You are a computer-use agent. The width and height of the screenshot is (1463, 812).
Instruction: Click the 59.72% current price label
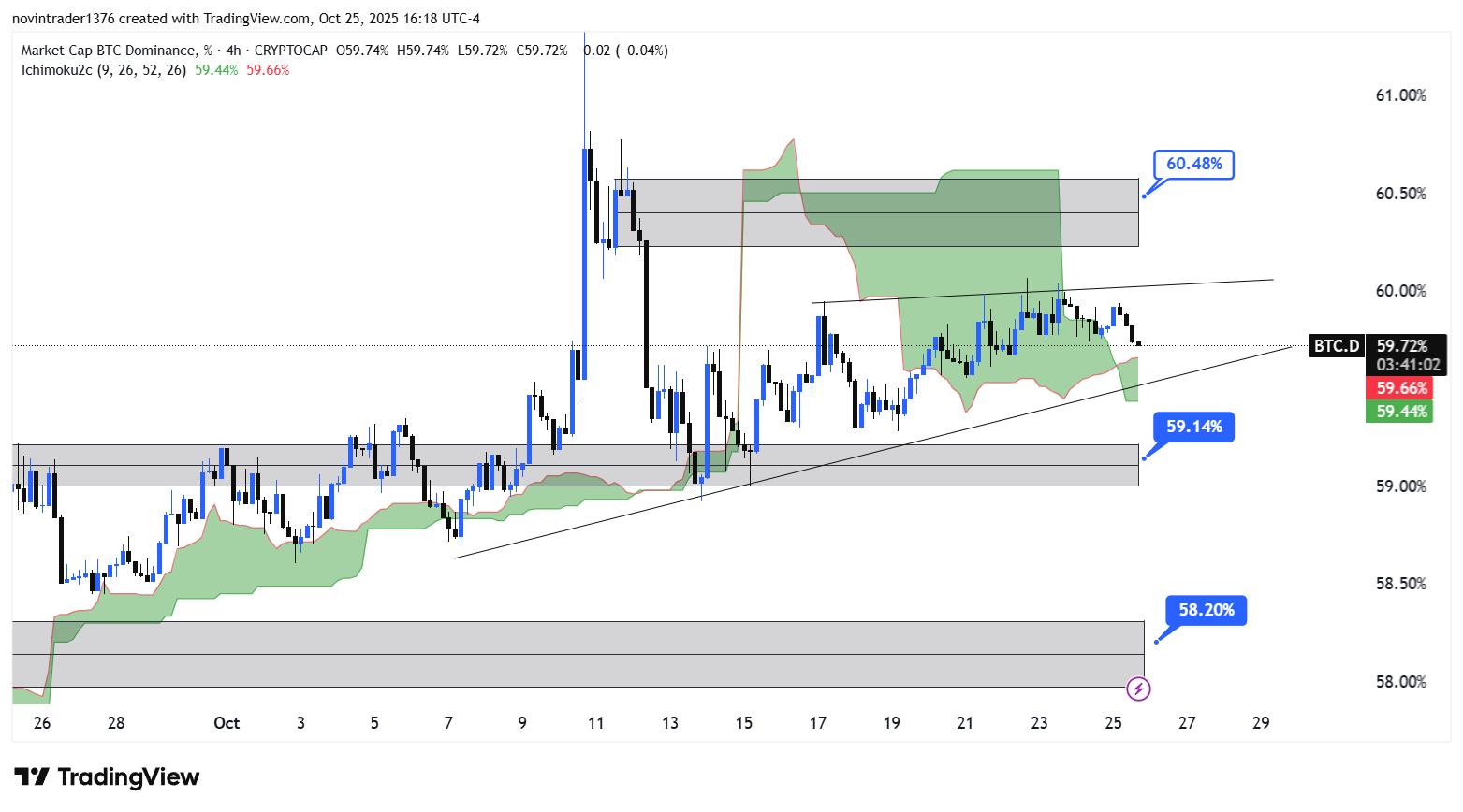click(x=1402, y=346)
